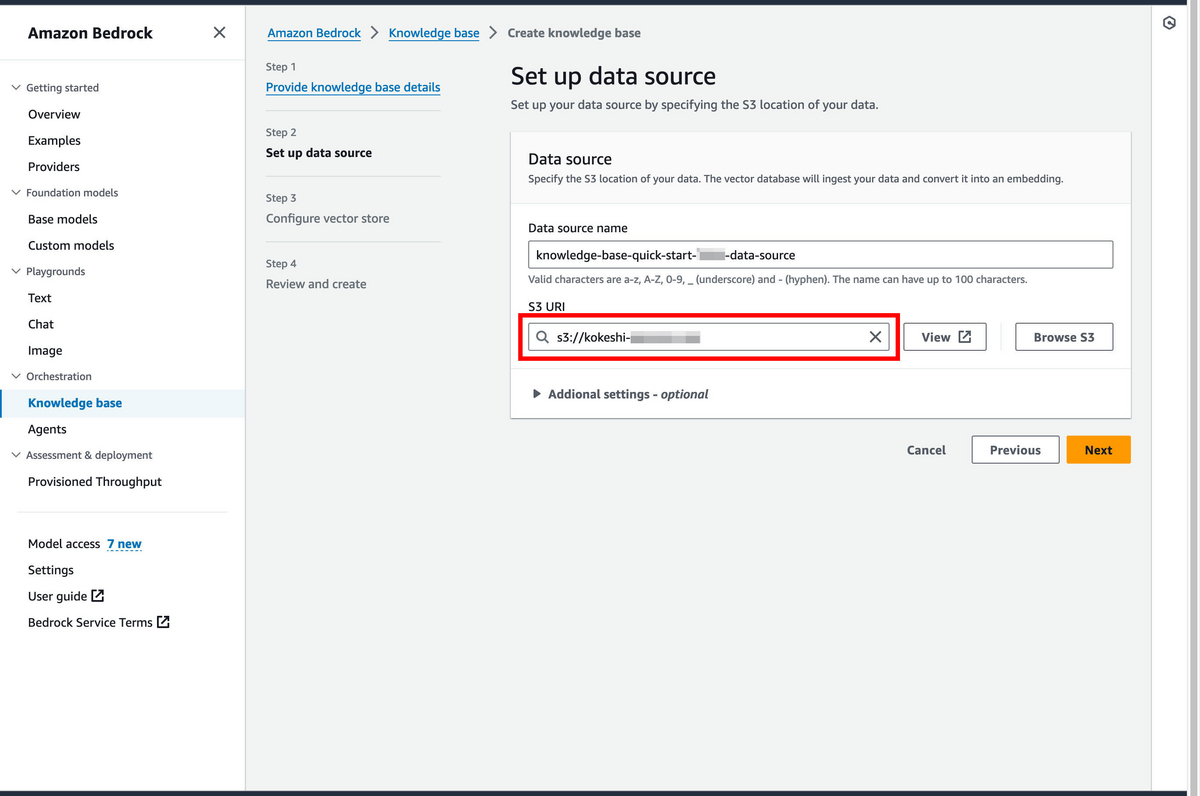This screenshot has height=796, width=1200.
Task: Click the Cancel button
Action: pos(926,450)
